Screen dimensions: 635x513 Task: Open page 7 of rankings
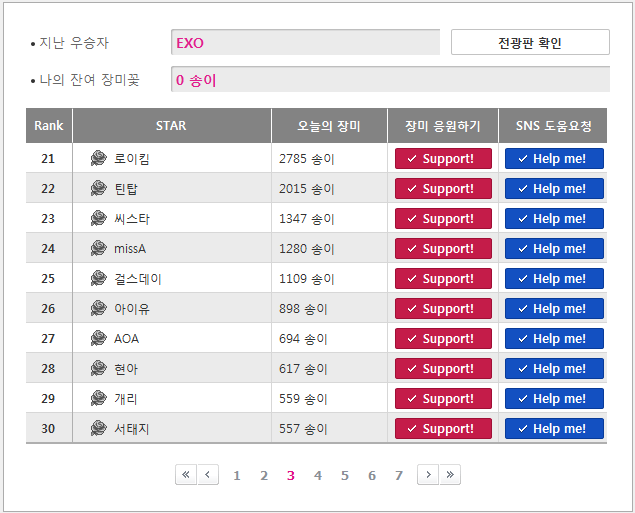coord(399,475)
